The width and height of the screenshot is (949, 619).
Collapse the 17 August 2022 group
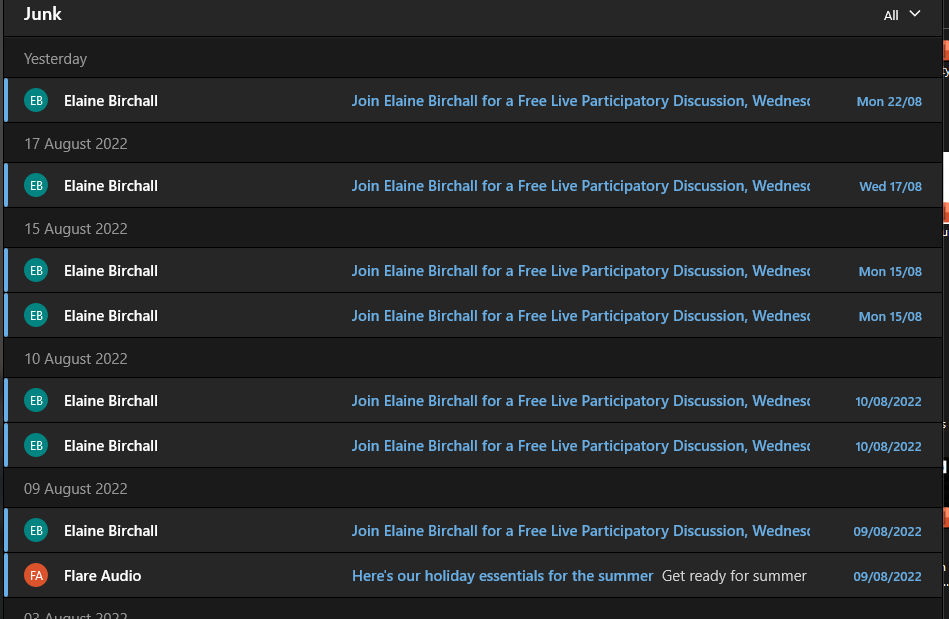[x=76, y=144]
